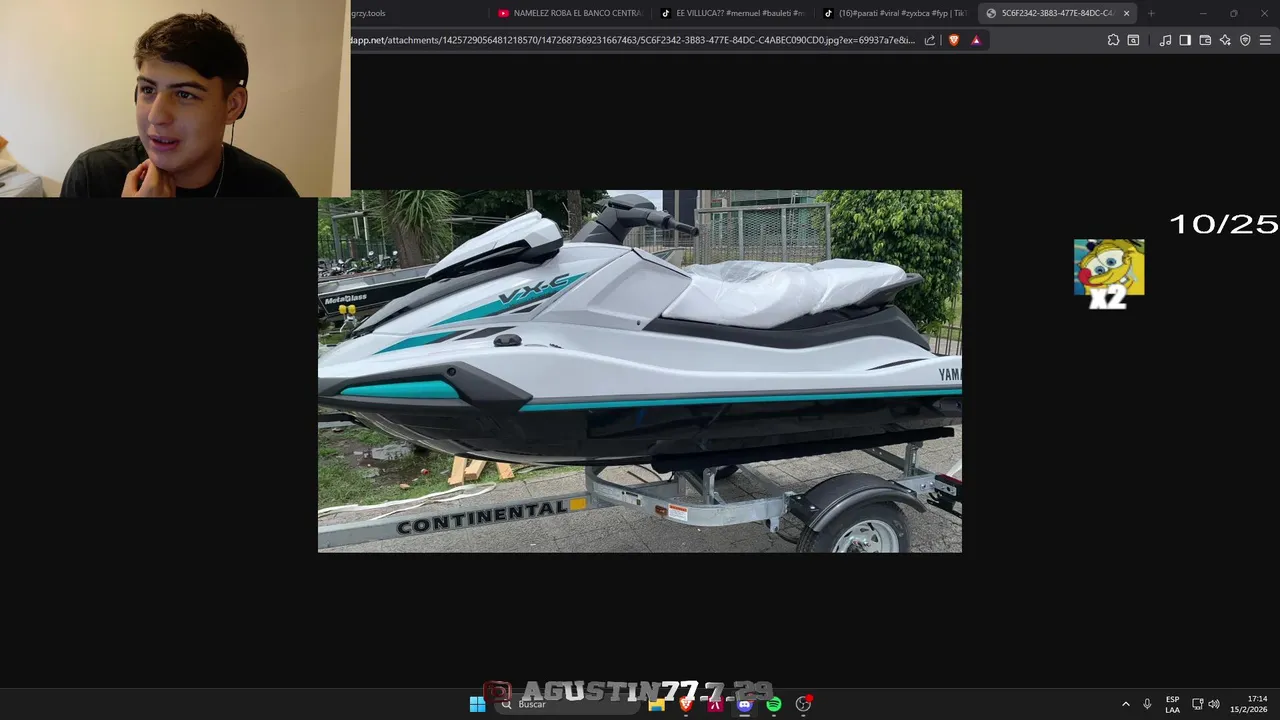Open the red app icon beside Brave

click(715, 704)
